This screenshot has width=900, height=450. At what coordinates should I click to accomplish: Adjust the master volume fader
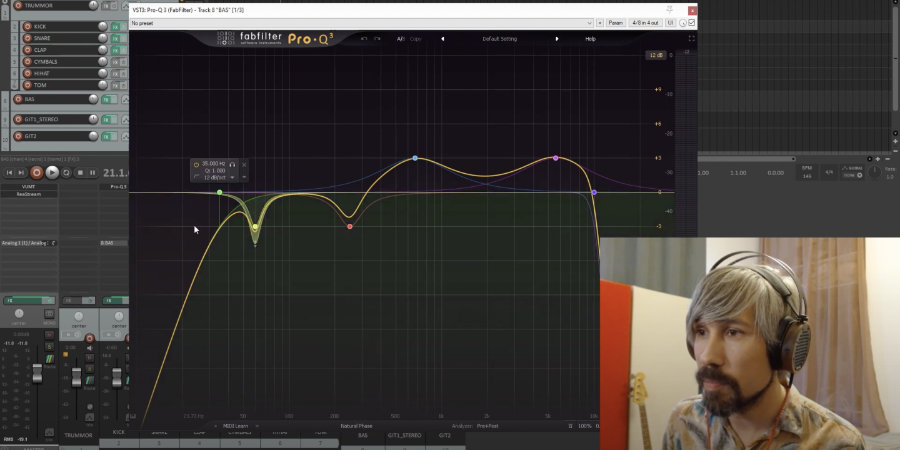click(x=37, y=374)
